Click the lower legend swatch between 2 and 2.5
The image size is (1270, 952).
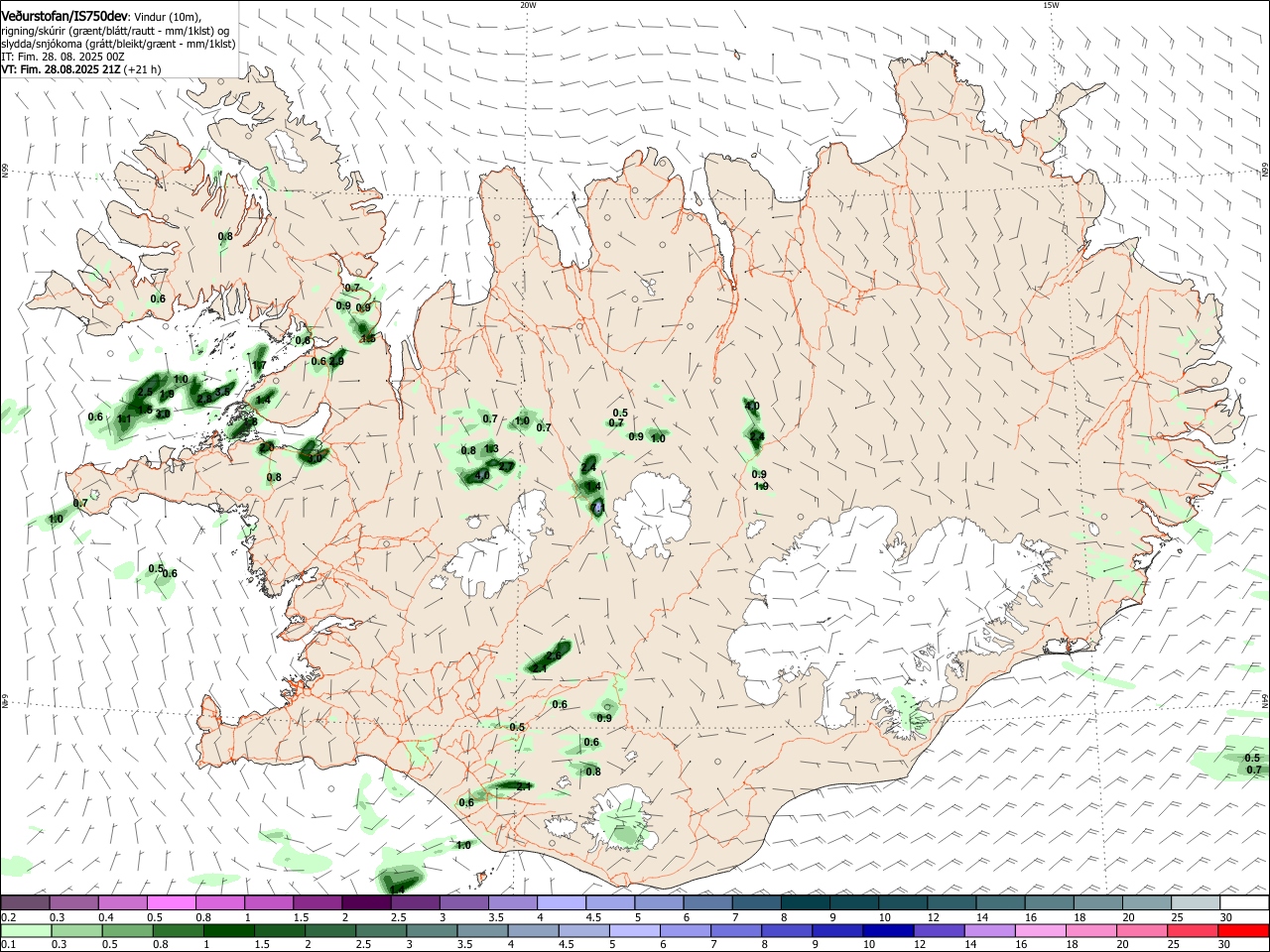330,930
